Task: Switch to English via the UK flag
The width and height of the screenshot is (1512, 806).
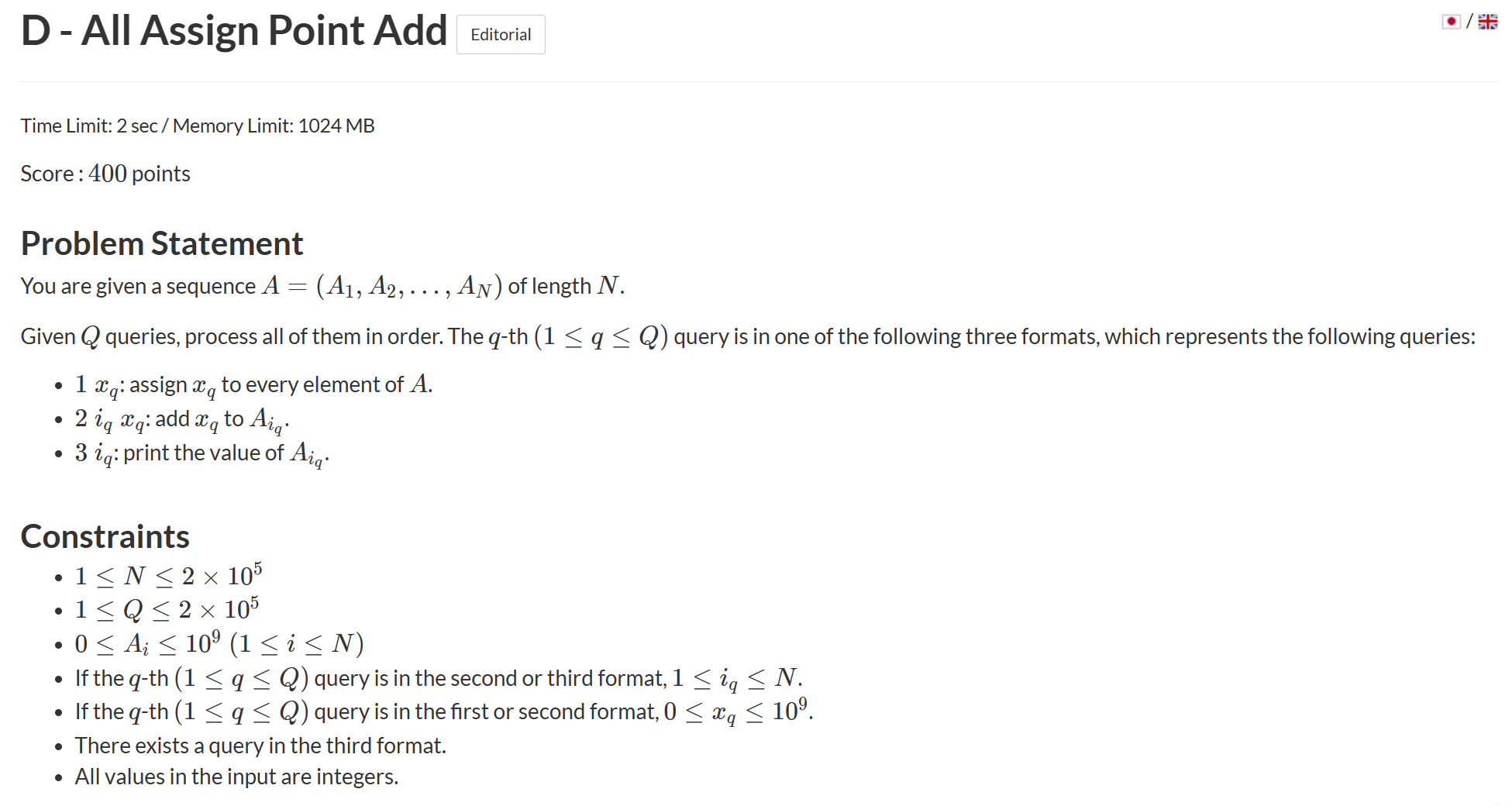Action: click(1487, 22)
